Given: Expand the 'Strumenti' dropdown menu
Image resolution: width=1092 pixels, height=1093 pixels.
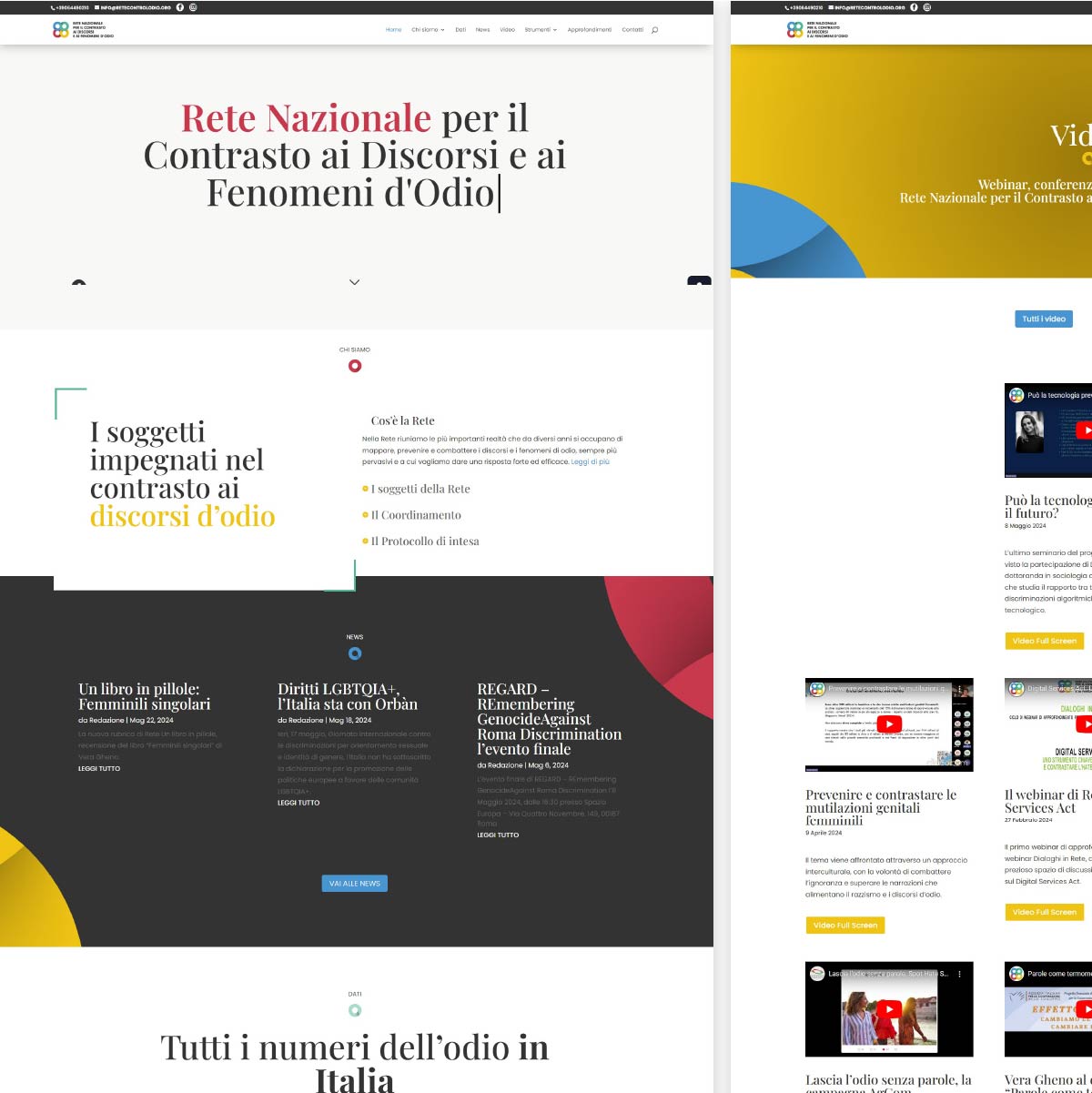Looking at the screenshot, I should point(541,30).
